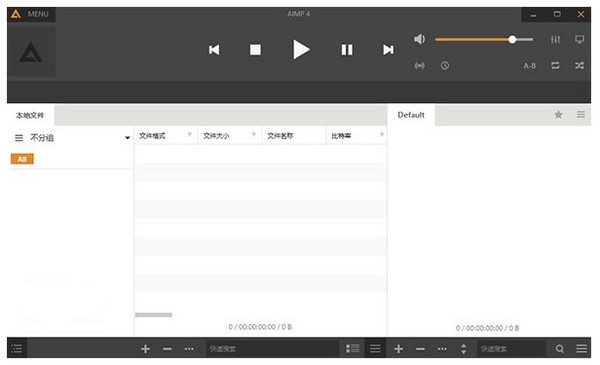Remove library items with minus icon
This screenshot has height=365, width=600.
[x=167, y=349]
